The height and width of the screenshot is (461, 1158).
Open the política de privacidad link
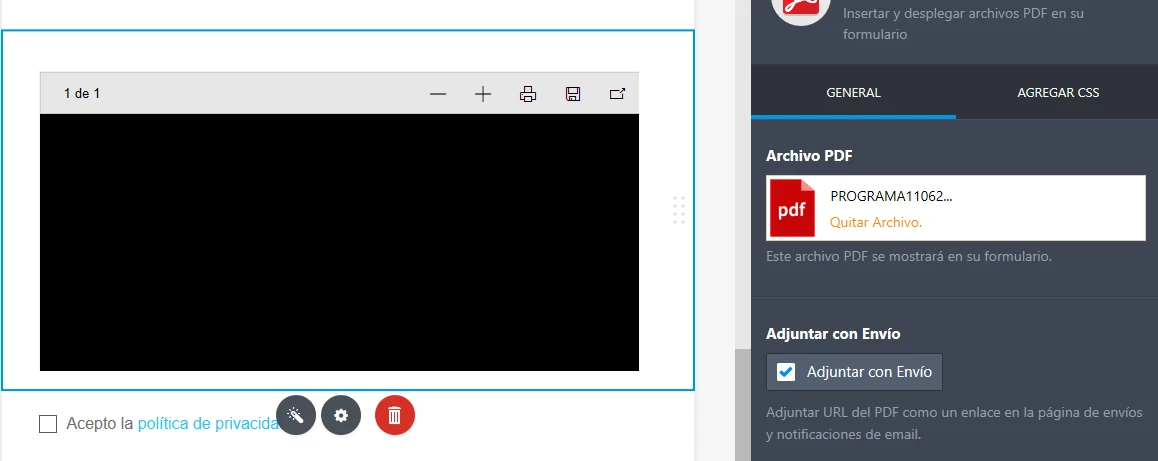208,424
